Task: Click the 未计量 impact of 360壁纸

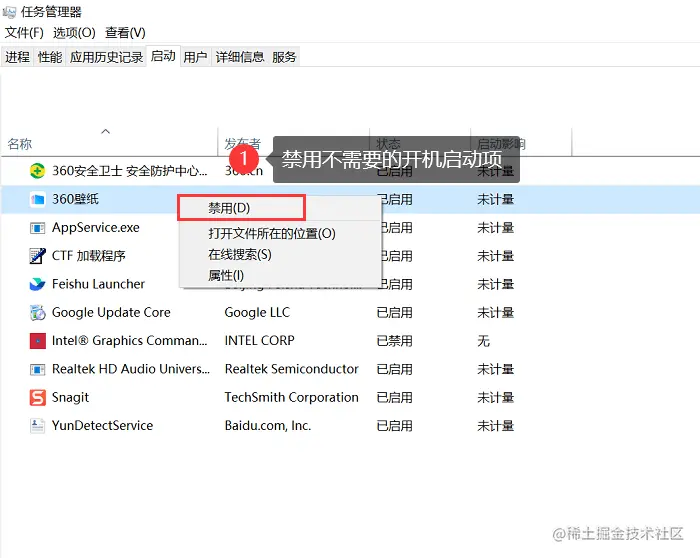Action: pyautogui.click(x=496, y=199)
